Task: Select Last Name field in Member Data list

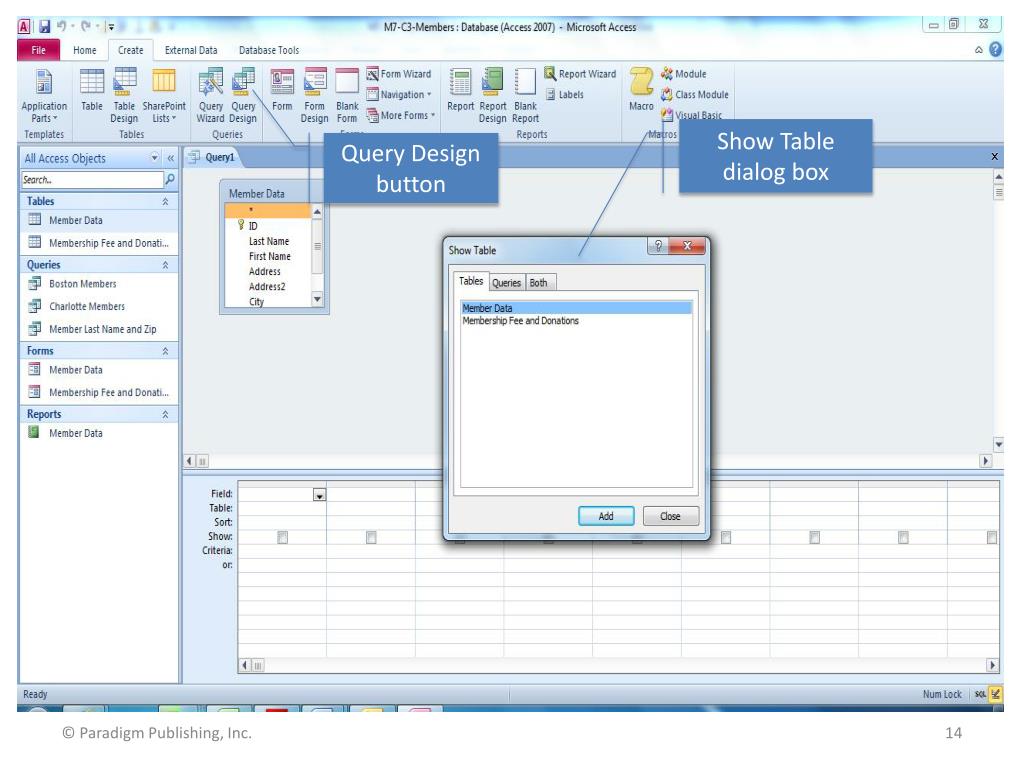Action: click(x=268, y=242)
